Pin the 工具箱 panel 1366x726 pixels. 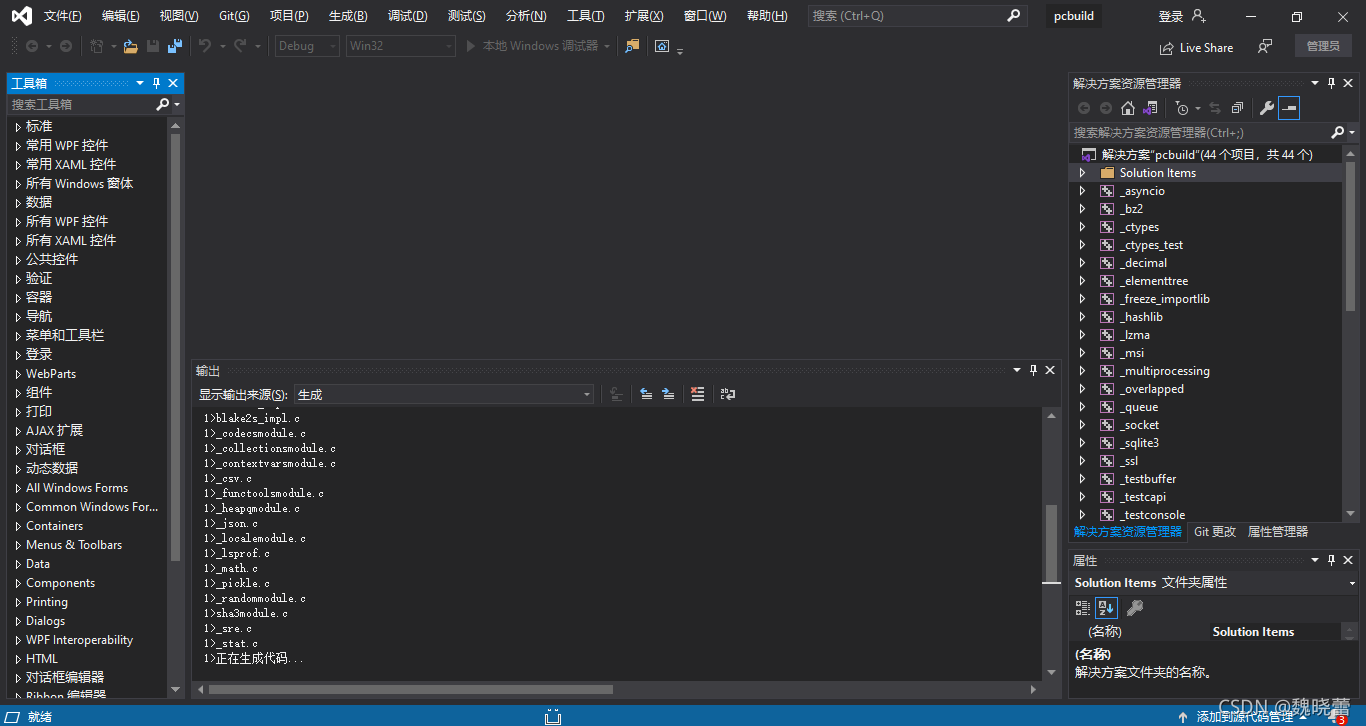pyautogui.click(x=155, y=83)
